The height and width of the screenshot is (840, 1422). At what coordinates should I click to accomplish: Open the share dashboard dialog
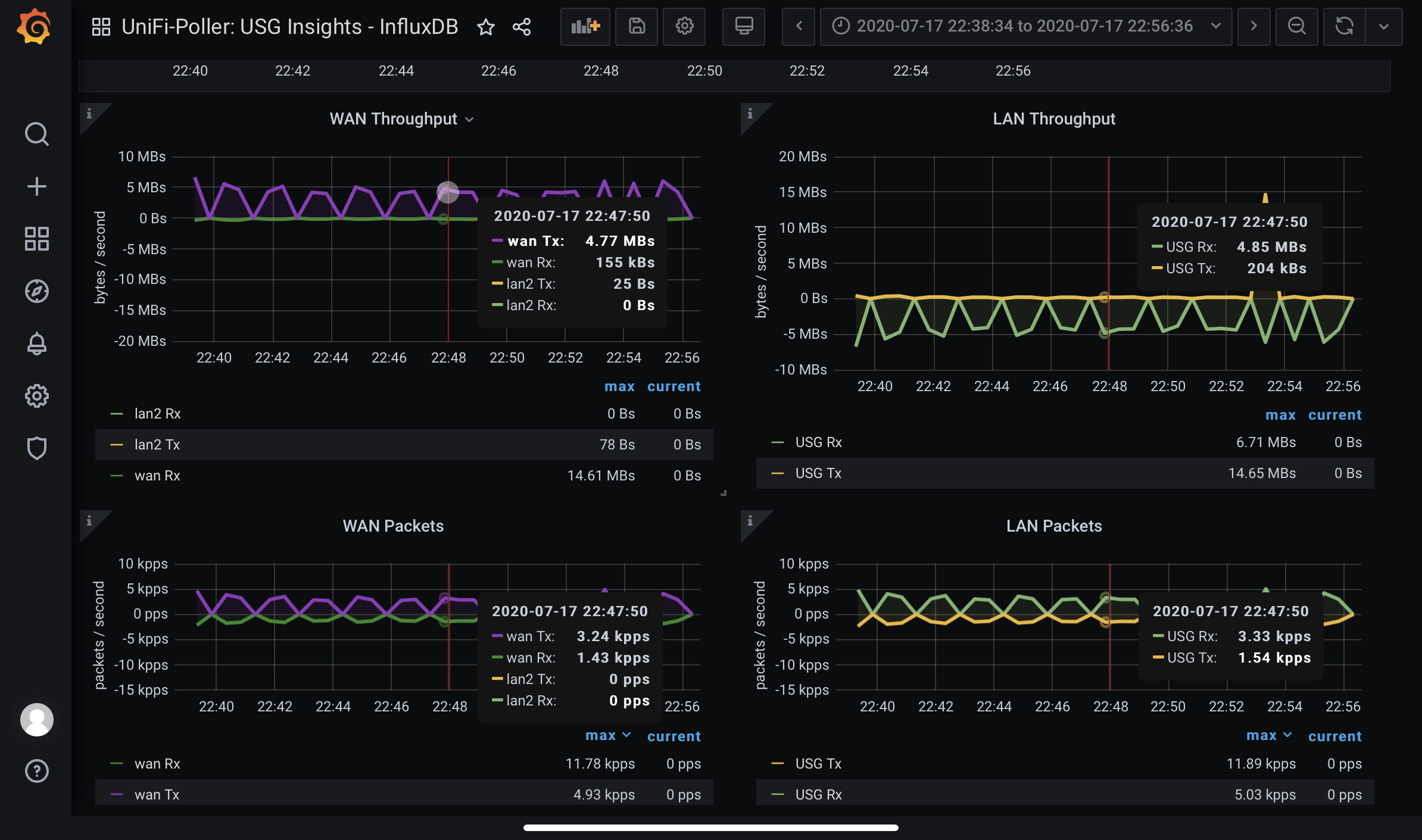(x=521, y=27)
